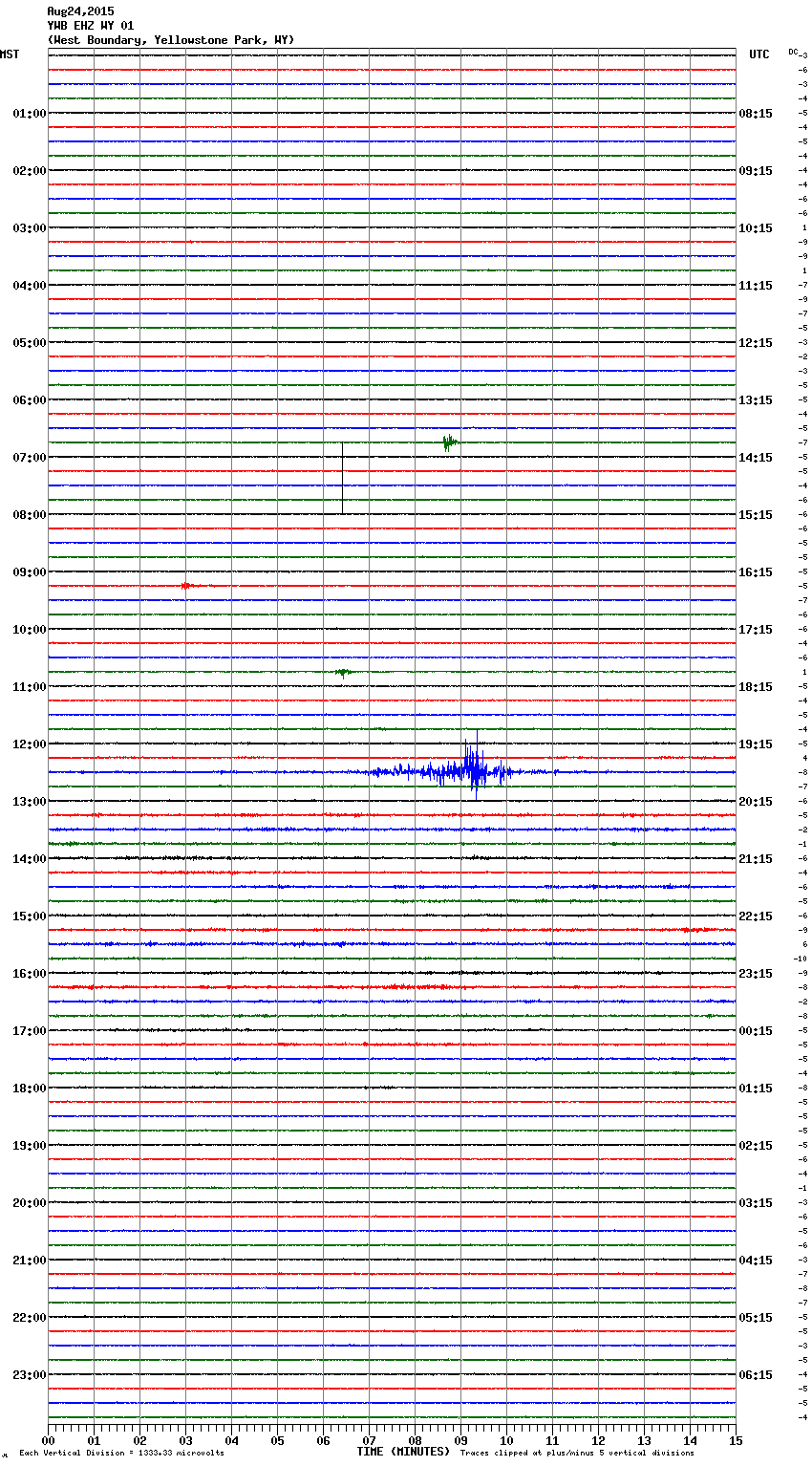Click minute 11 on the bottom axis
Viewport: 812px width, 1466px height.
(552, 1440)
